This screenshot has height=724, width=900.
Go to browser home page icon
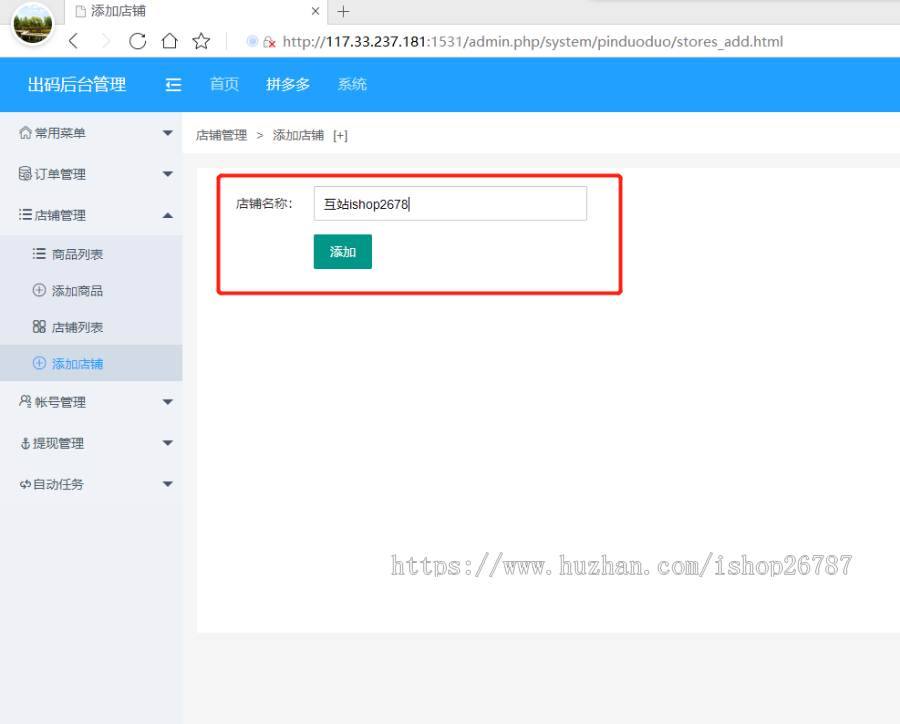pos(169,41)
